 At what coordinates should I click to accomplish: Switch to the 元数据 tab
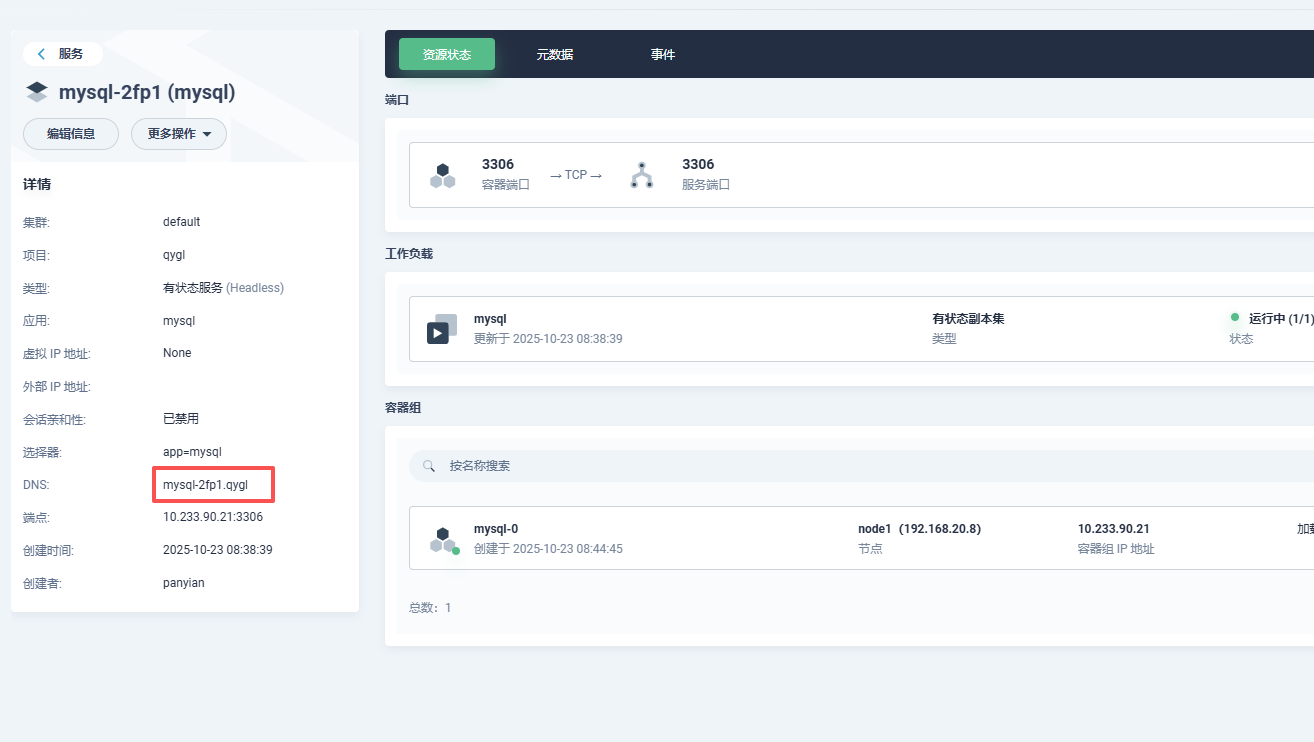point(554,55)
